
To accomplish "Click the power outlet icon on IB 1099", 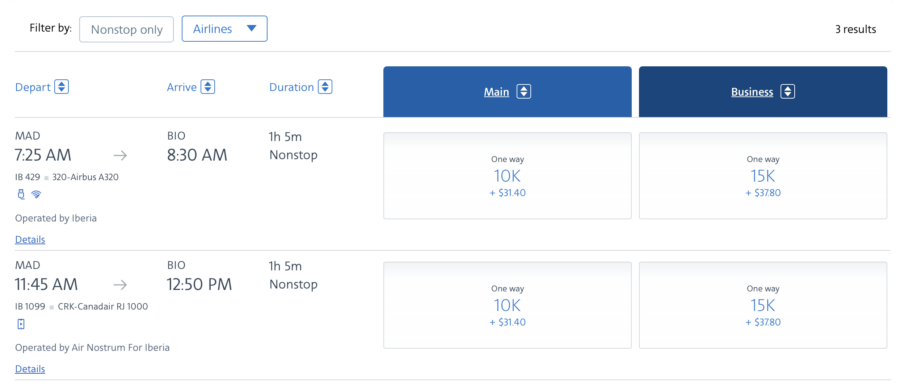I will tap(21, 325).
